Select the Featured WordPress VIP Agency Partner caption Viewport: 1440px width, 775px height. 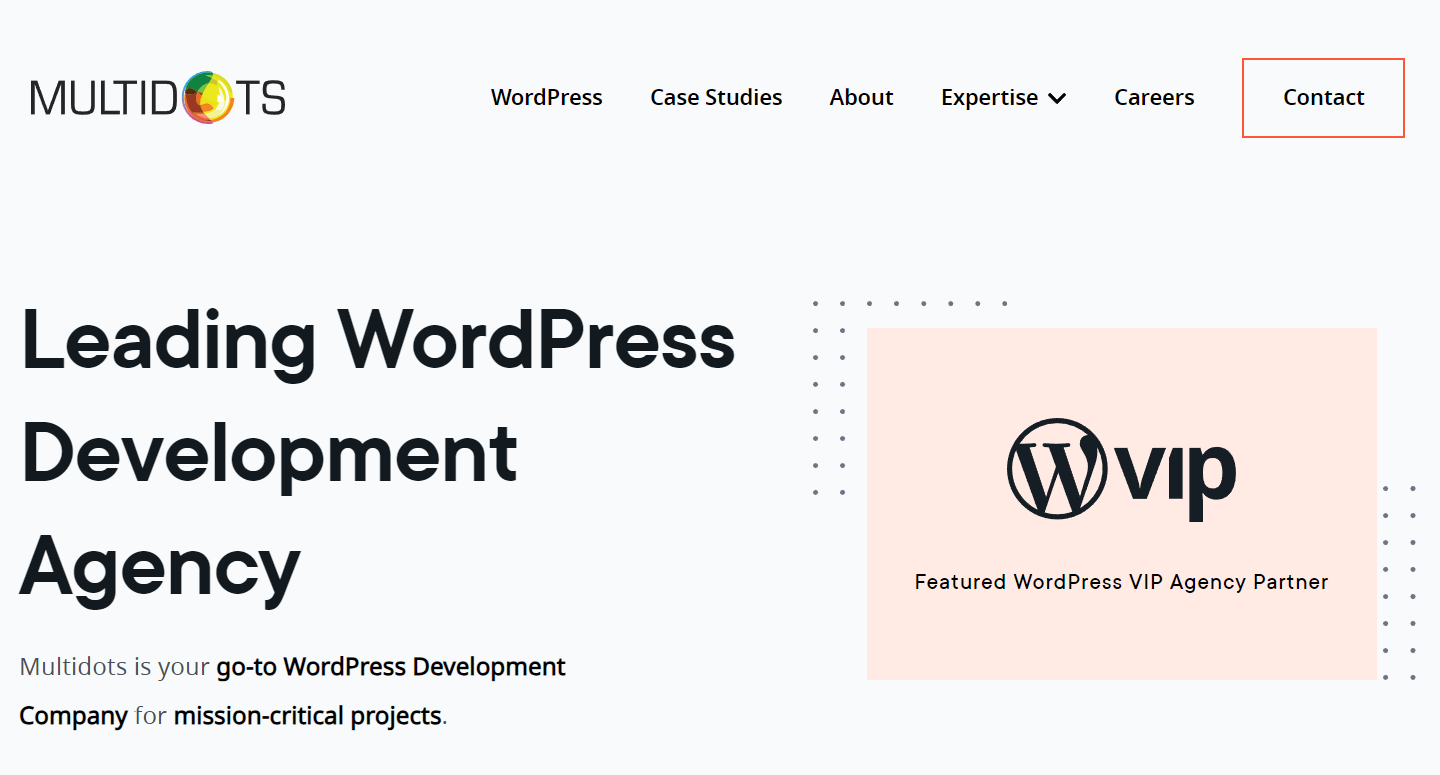[x=1121, y=582]
